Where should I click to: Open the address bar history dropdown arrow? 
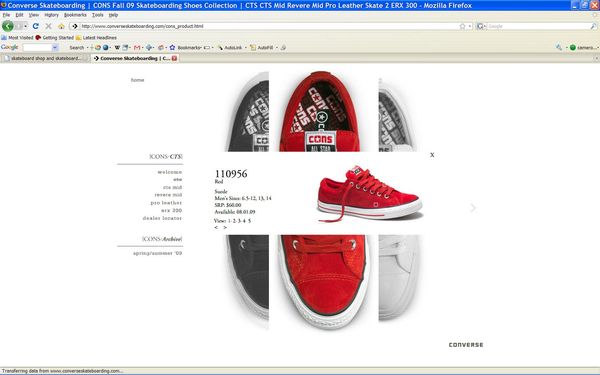coord(470,26)
